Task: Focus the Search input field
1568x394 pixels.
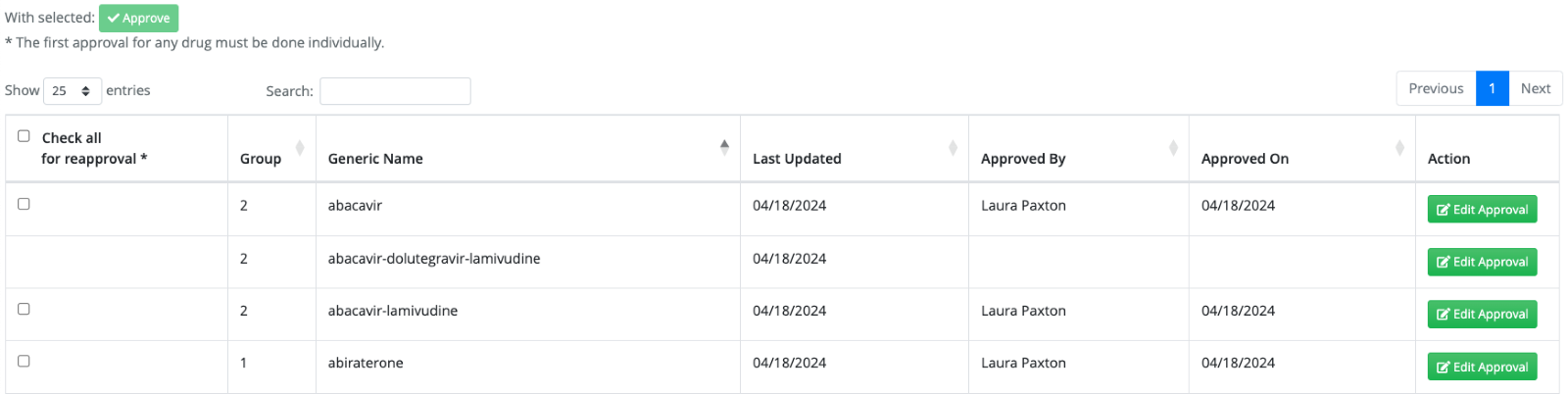Action: pyautogui.click(x=395, y=91)
